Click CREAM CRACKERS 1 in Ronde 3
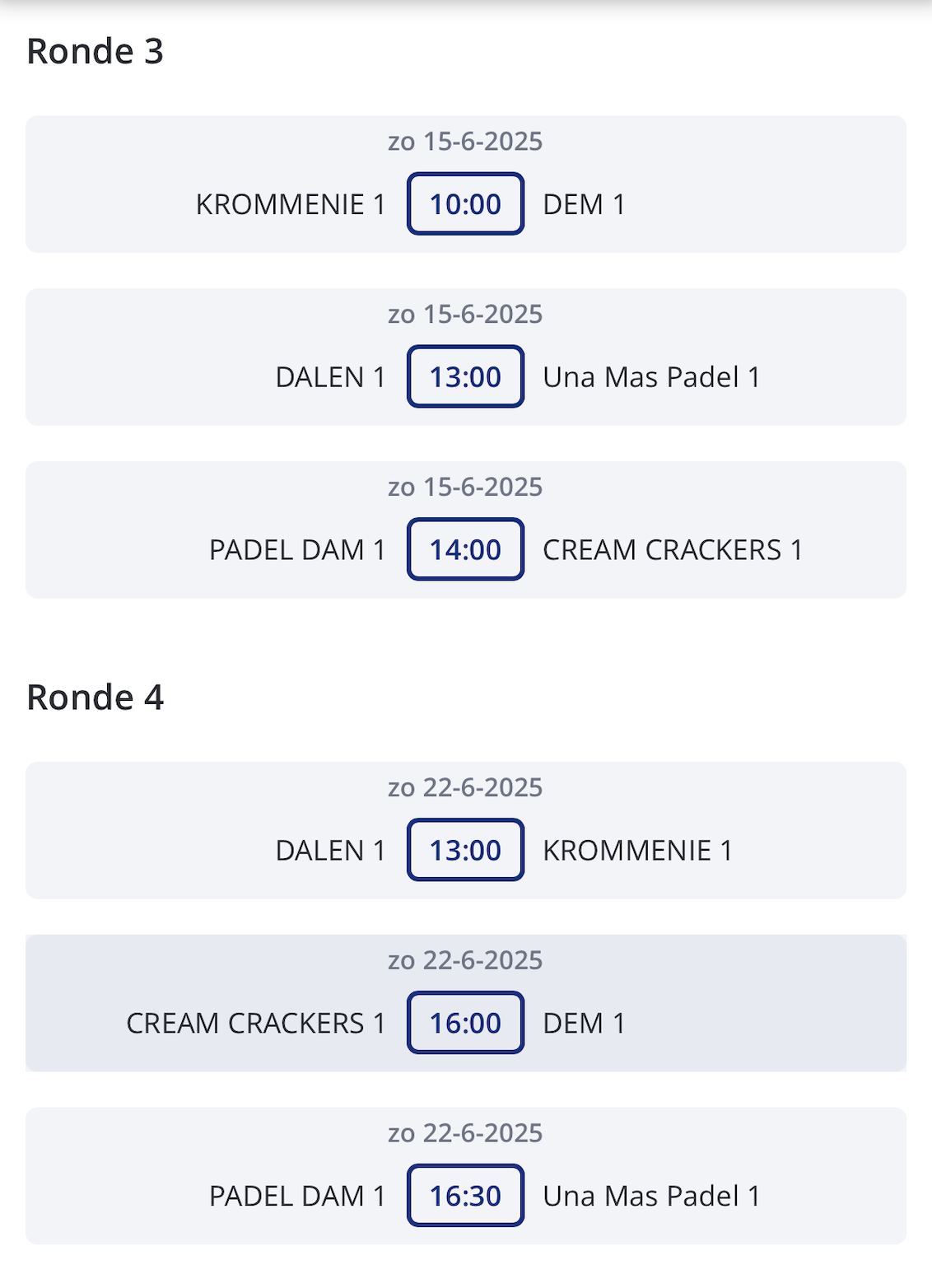Screen dimensions: 932x1288 tap(673, 550)
